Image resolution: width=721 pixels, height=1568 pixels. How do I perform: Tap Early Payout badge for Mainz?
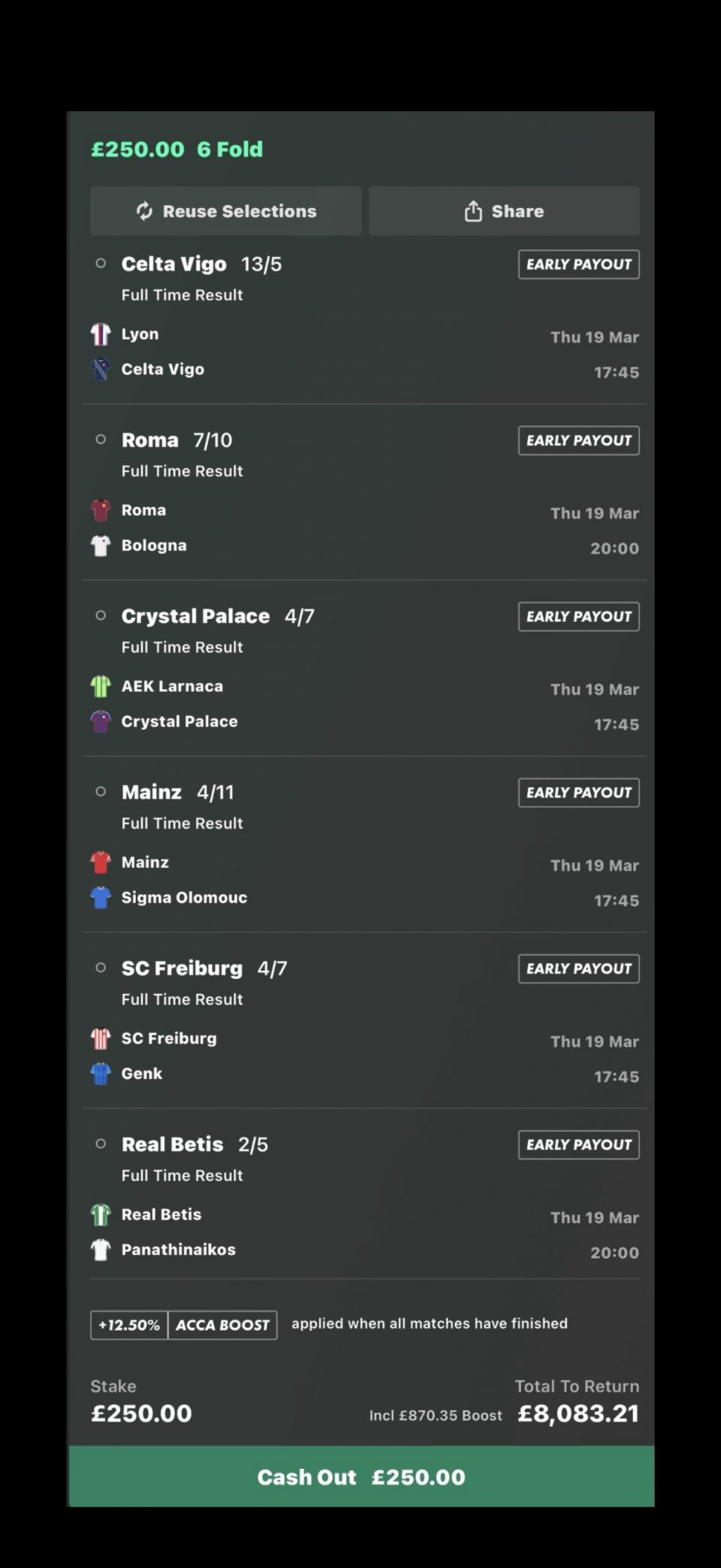[578, 793]
